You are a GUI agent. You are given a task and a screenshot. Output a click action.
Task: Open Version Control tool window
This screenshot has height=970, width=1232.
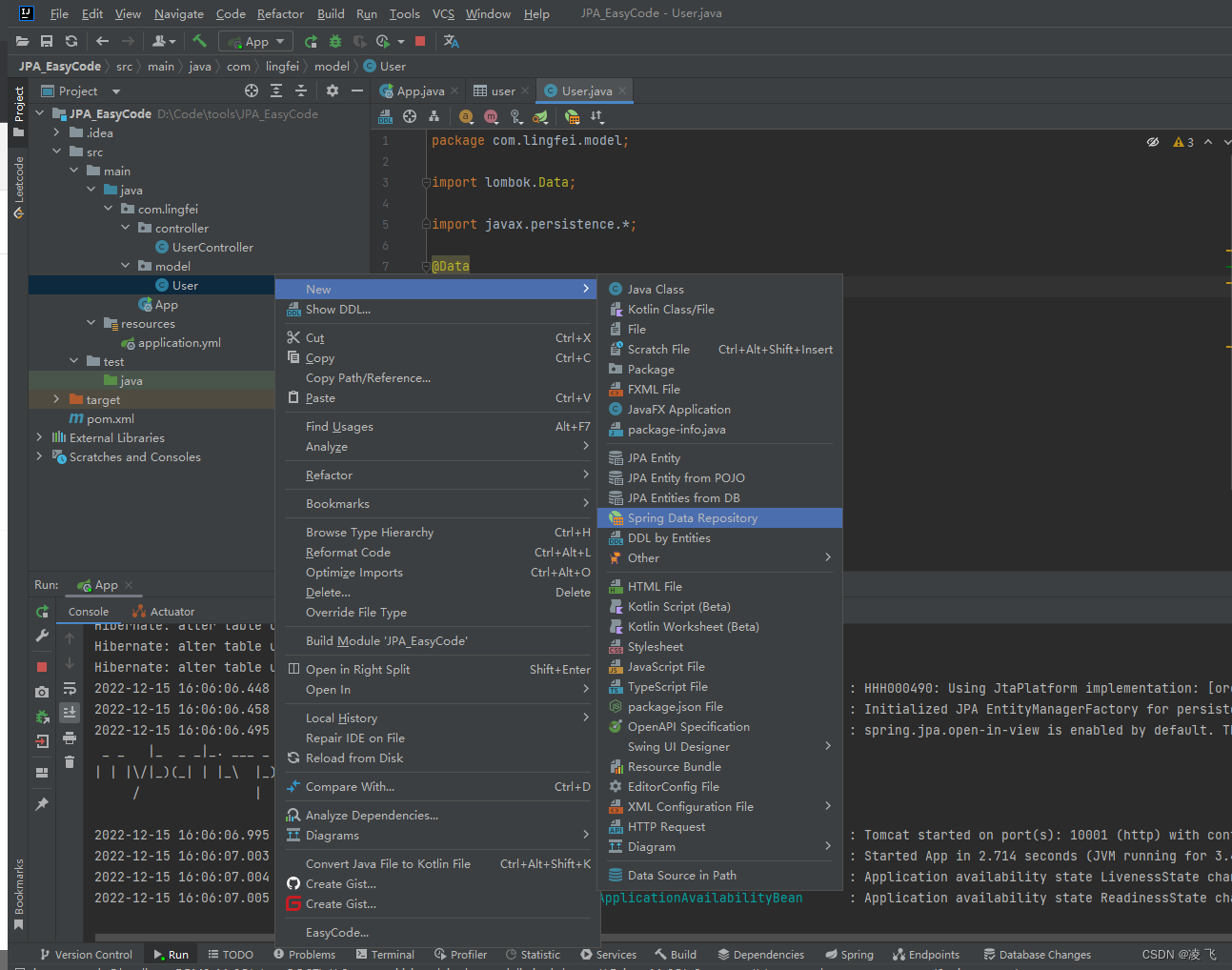click(x=86, y=954)
